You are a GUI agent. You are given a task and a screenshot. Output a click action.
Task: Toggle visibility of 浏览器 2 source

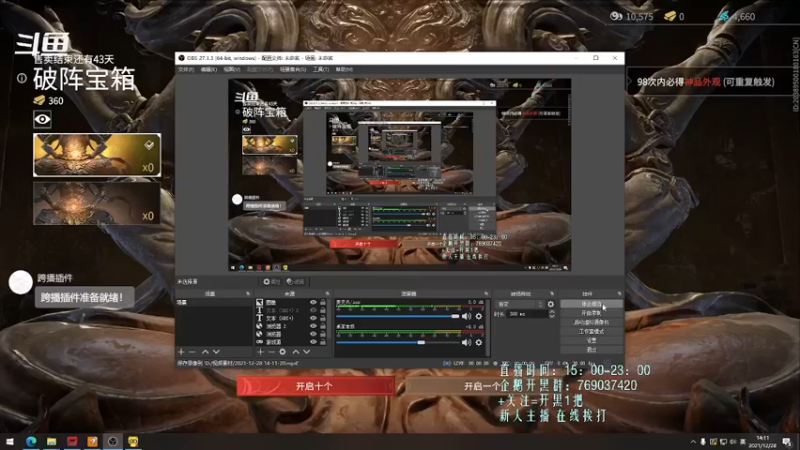[x=313, y=326]
